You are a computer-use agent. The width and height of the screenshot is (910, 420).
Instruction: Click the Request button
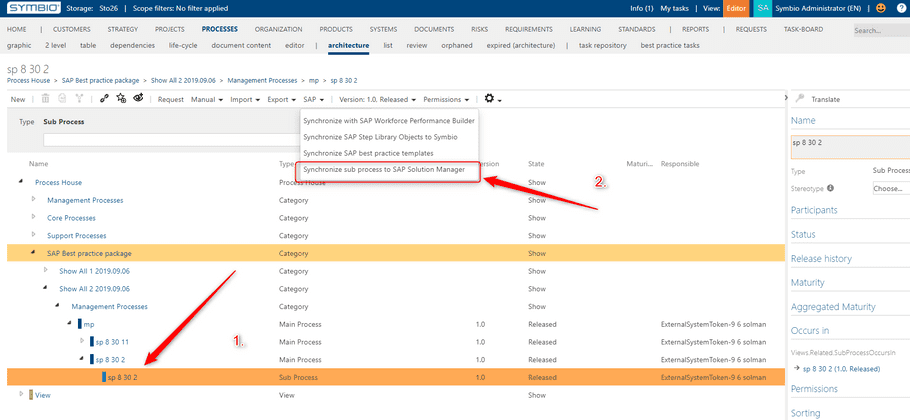tap(171, 100)
